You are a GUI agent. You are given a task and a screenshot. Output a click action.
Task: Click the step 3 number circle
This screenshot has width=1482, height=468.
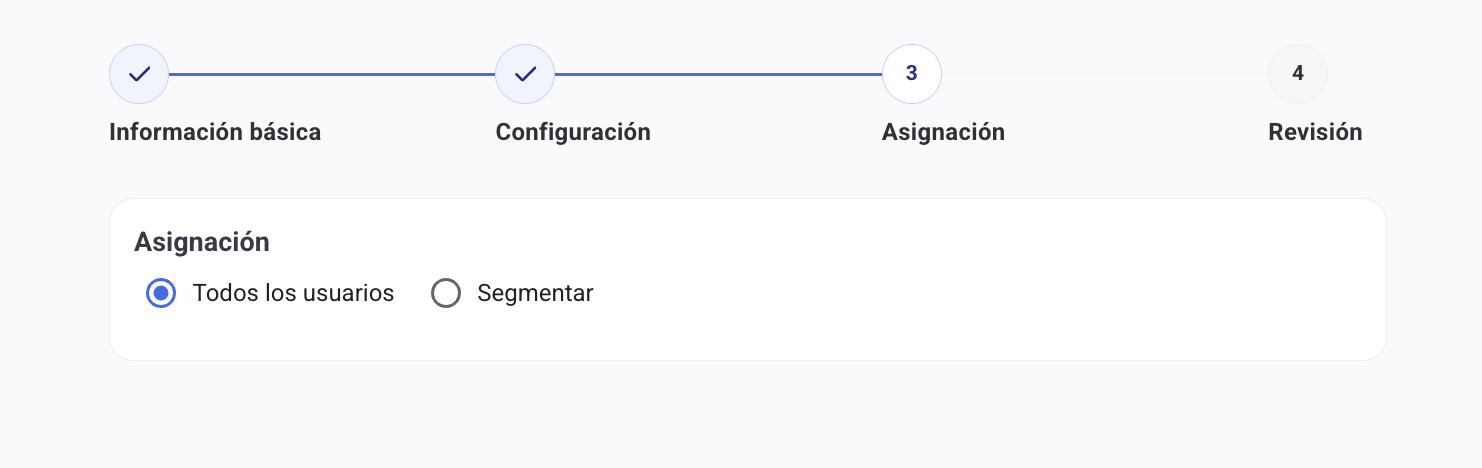coord(911,74)
